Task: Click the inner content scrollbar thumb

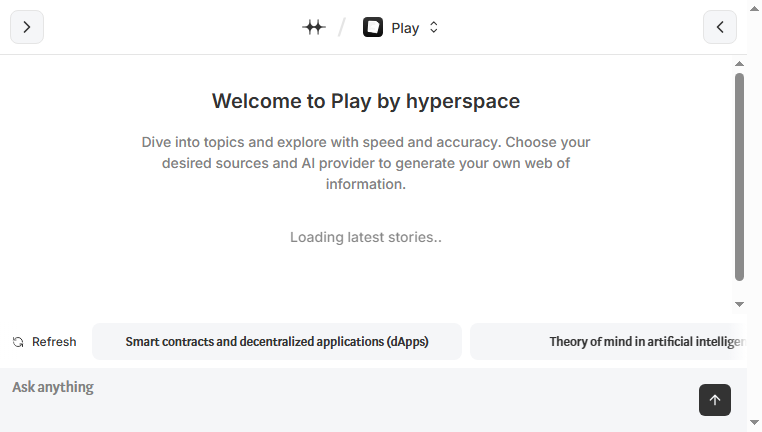Action: click(740, 177)
